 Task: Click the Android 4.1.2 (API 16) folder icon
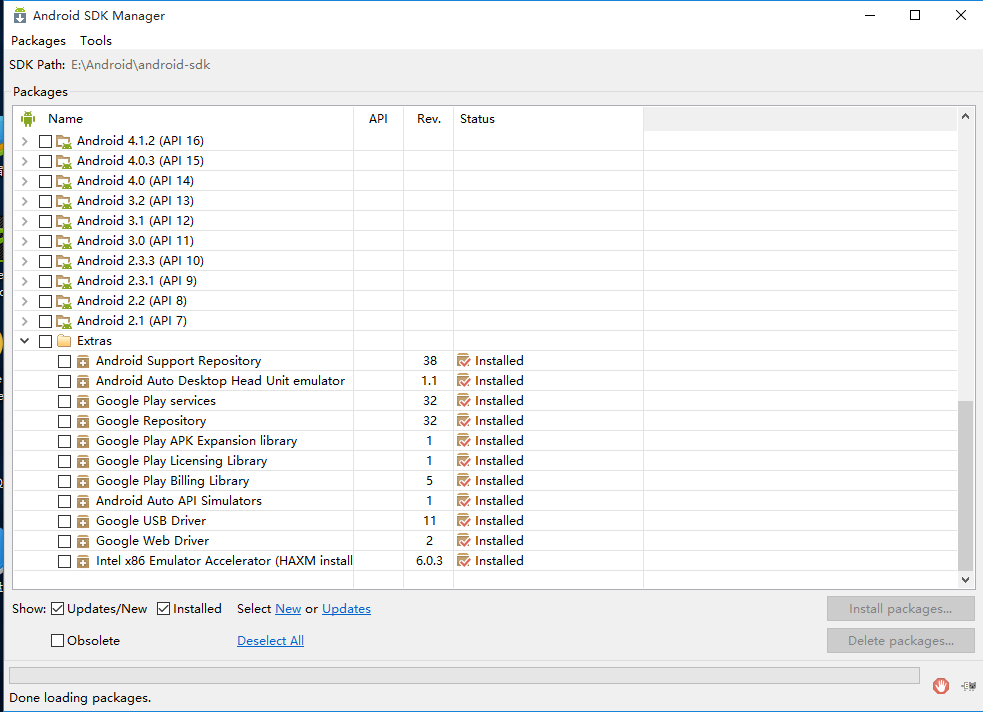point(63,142)
